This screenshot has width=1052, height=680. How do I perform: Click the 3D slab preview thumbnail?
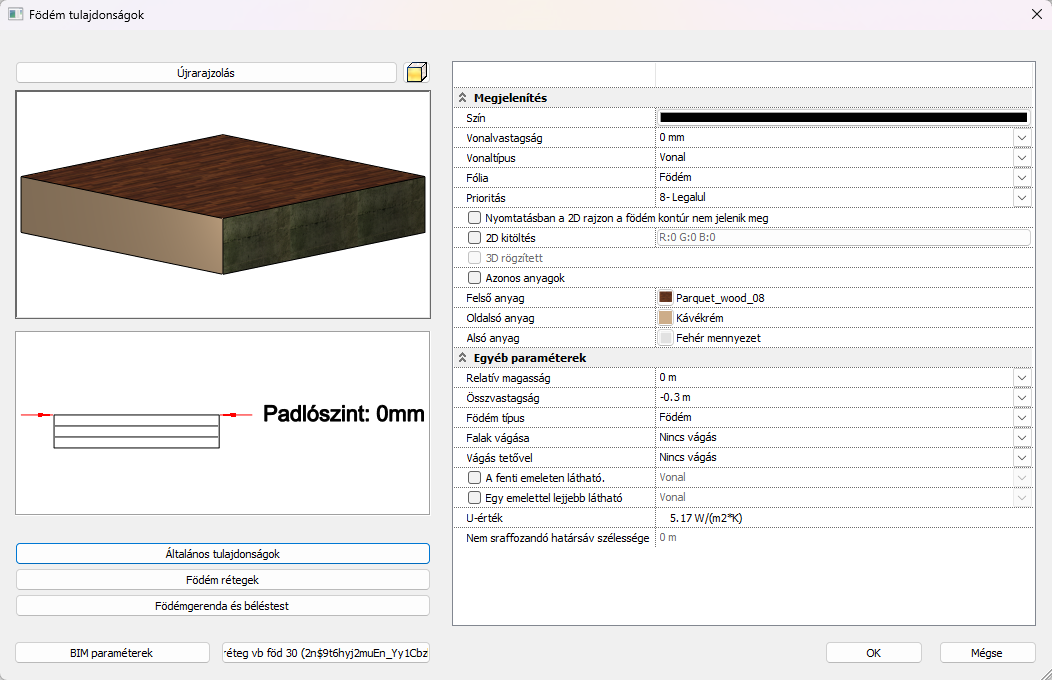tap(223, 205)
